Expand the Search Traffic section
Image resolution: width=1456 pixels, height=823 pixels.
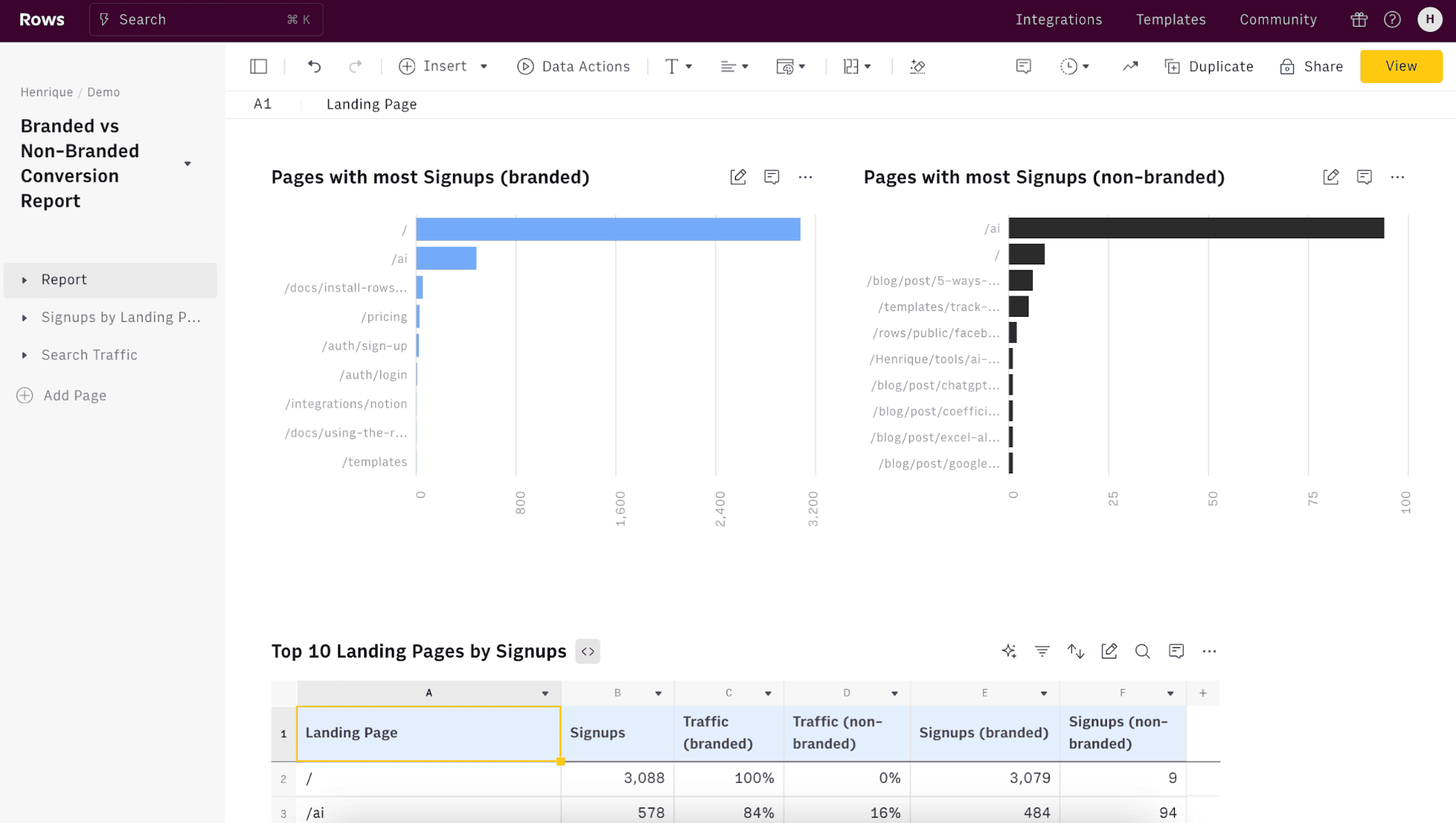point(24,355)
